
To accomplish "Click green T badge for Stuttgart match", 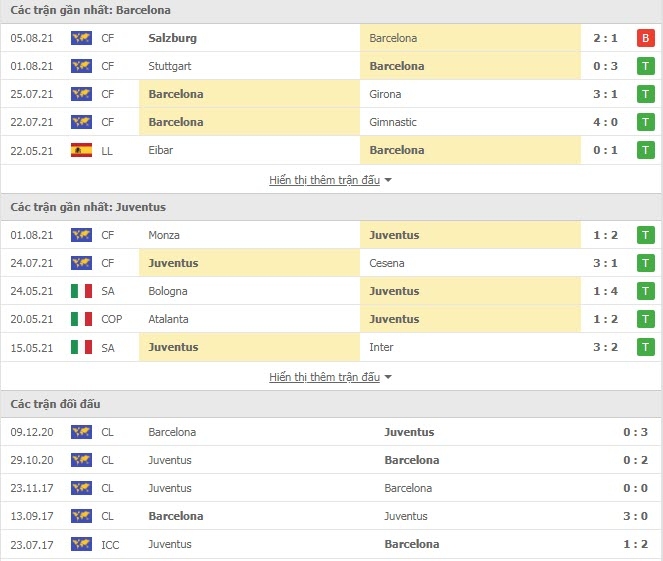I will coord(646,66).
